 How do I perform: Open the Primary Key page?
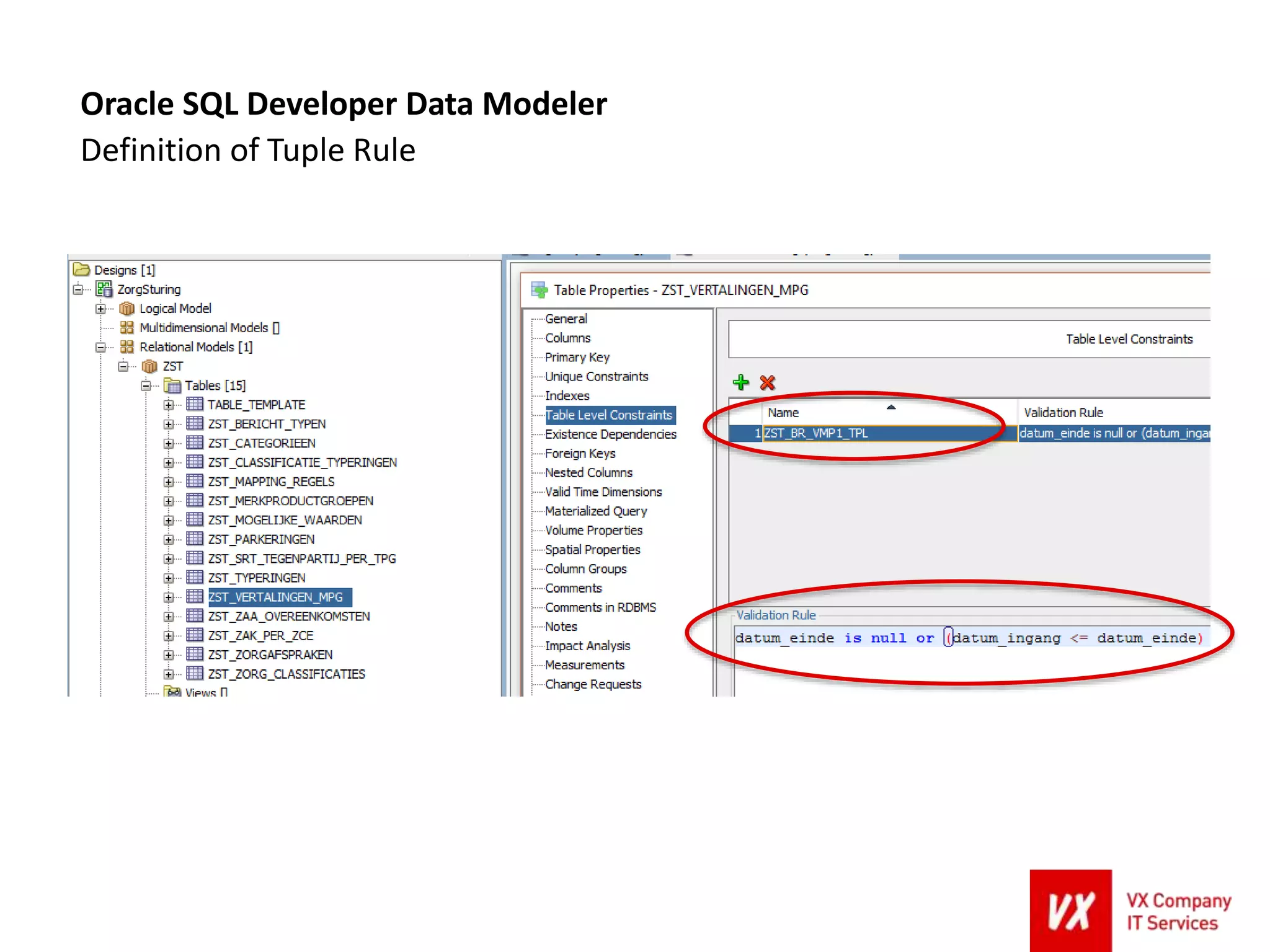(x=577, y=357)
